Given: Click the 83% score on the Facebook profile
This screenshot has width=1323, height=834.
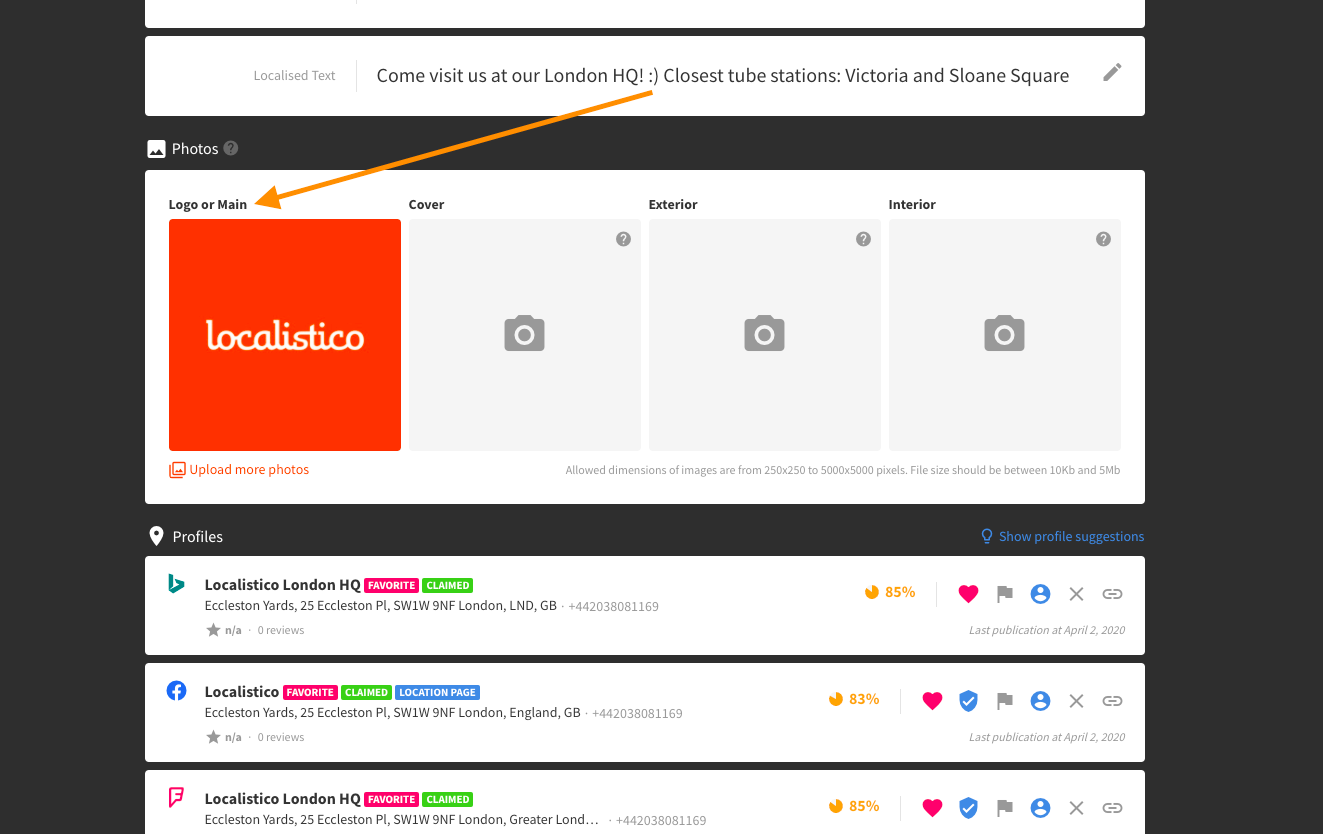Looking at the screenshot, I should [x=854, y=699].
